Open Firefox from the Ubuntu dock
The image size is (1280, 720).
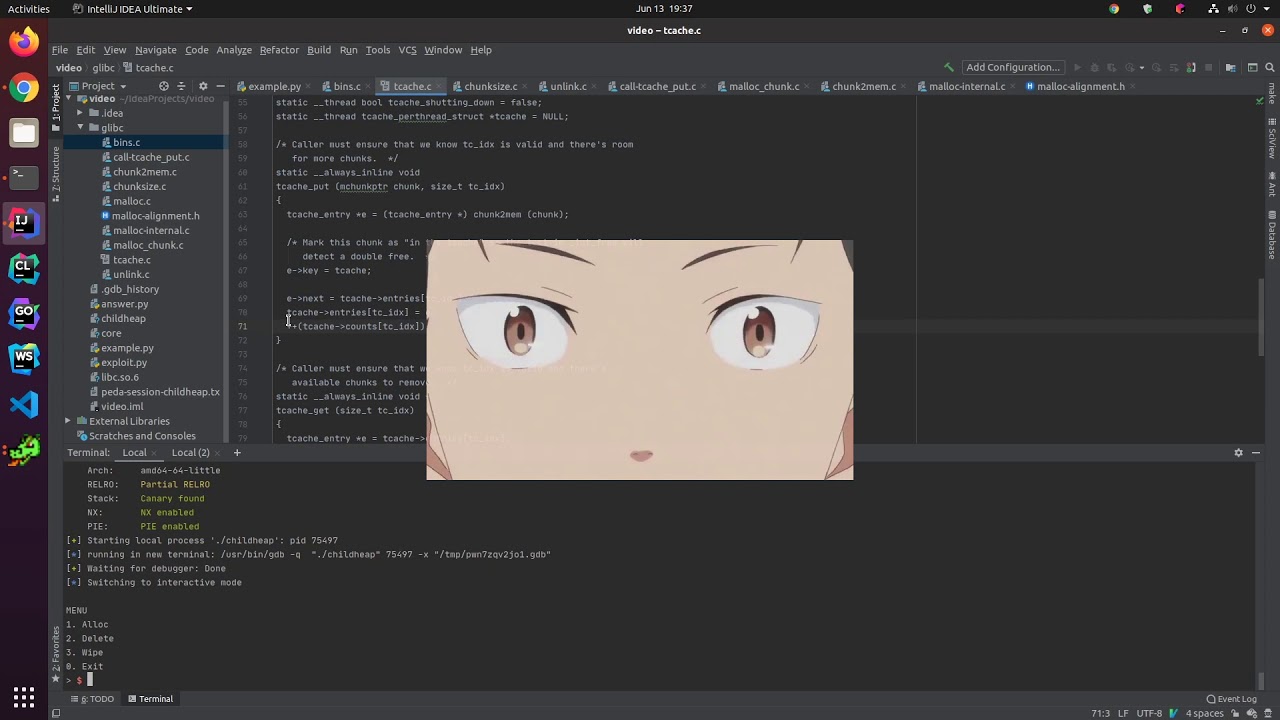coord(24,42)
